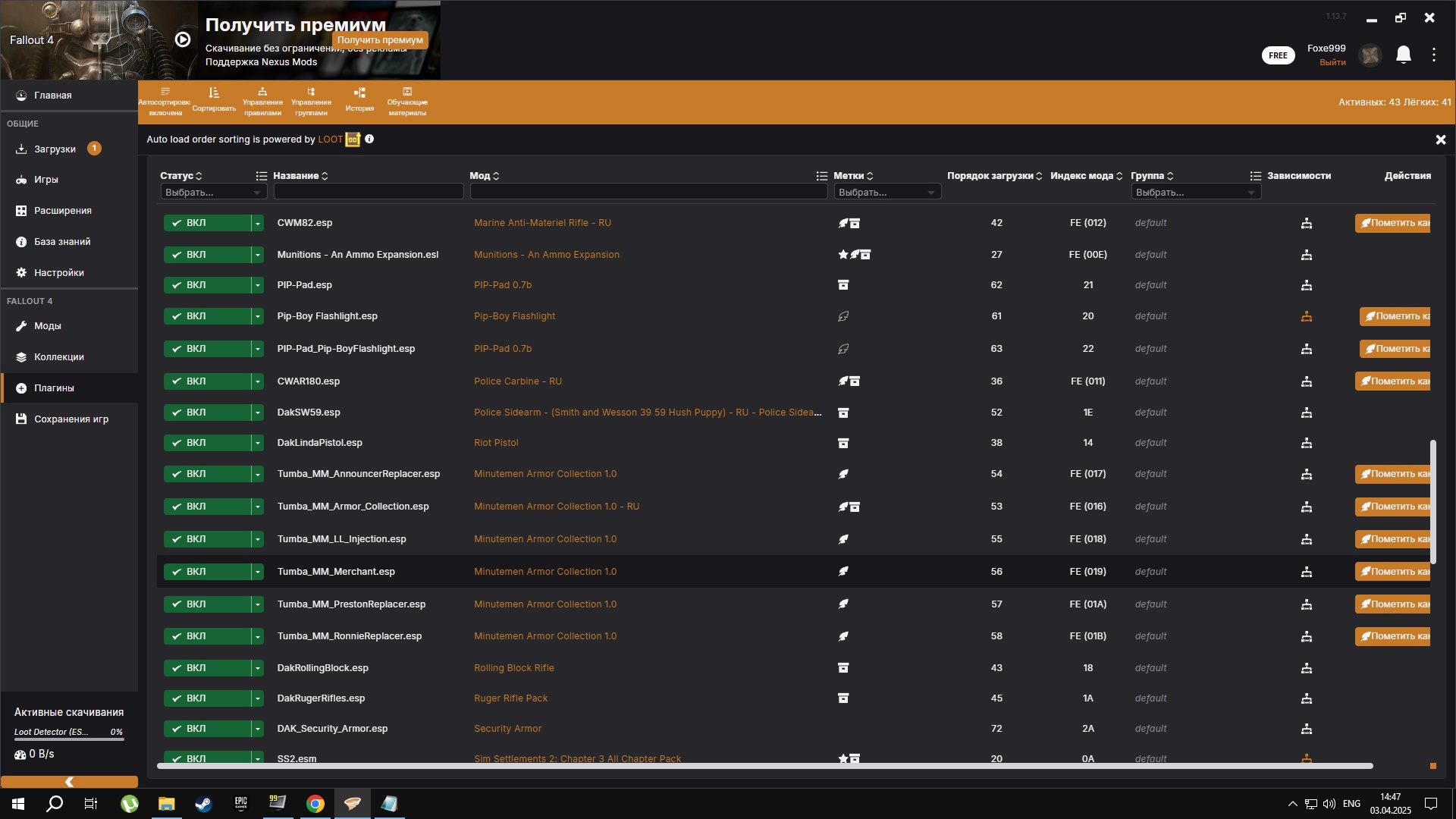Go to Mods (Моды) in sidebar
The image size is (1456, 819).
click(47, 326)
